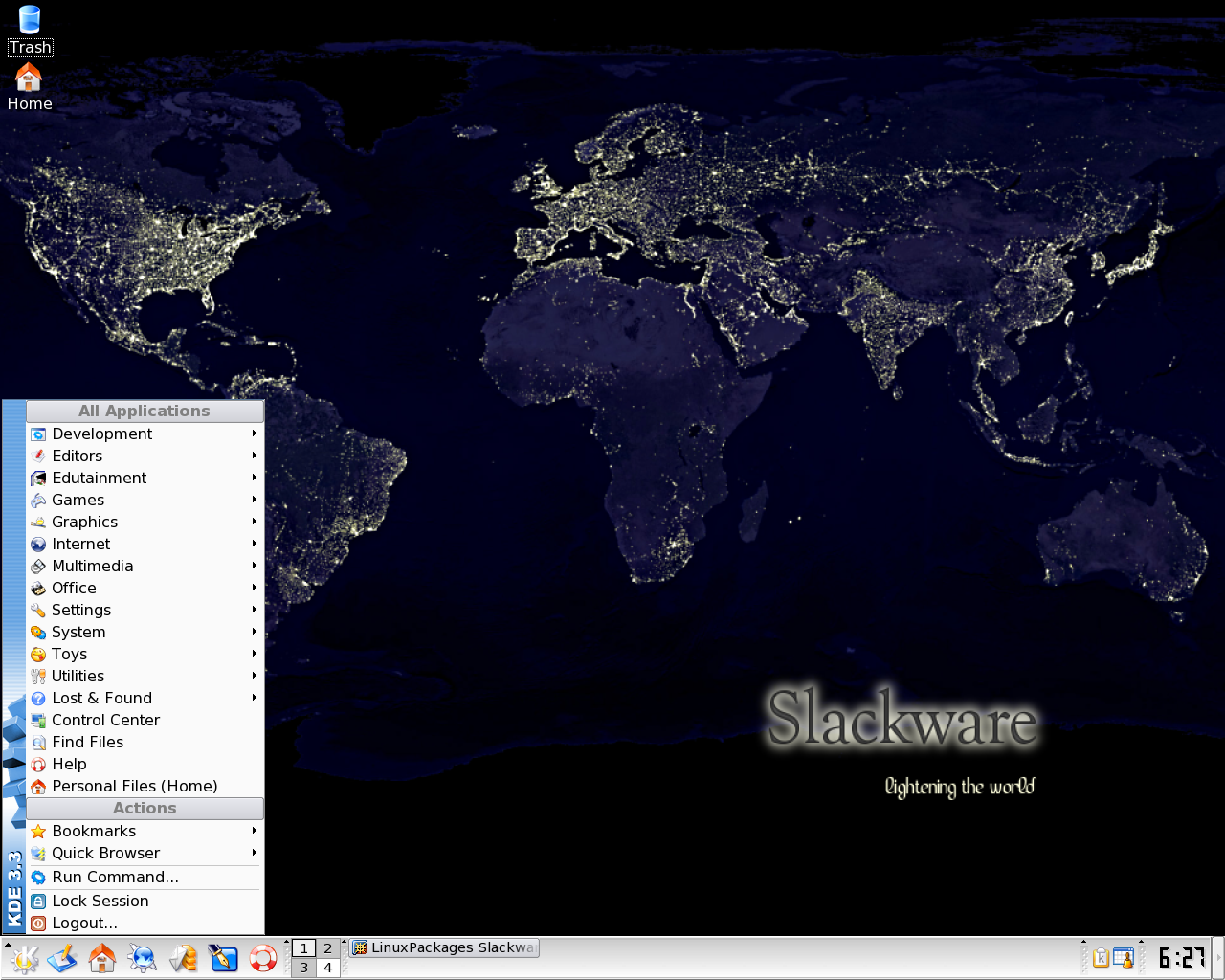Open Help from the K menu

145,764
